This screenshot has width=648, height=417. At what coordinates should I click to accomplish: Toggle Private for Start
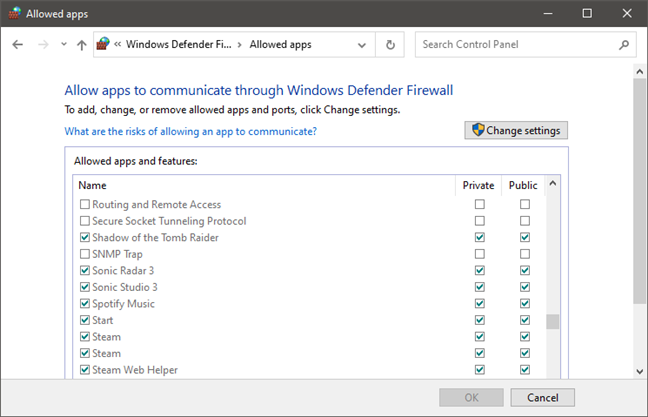coord(480,320)
